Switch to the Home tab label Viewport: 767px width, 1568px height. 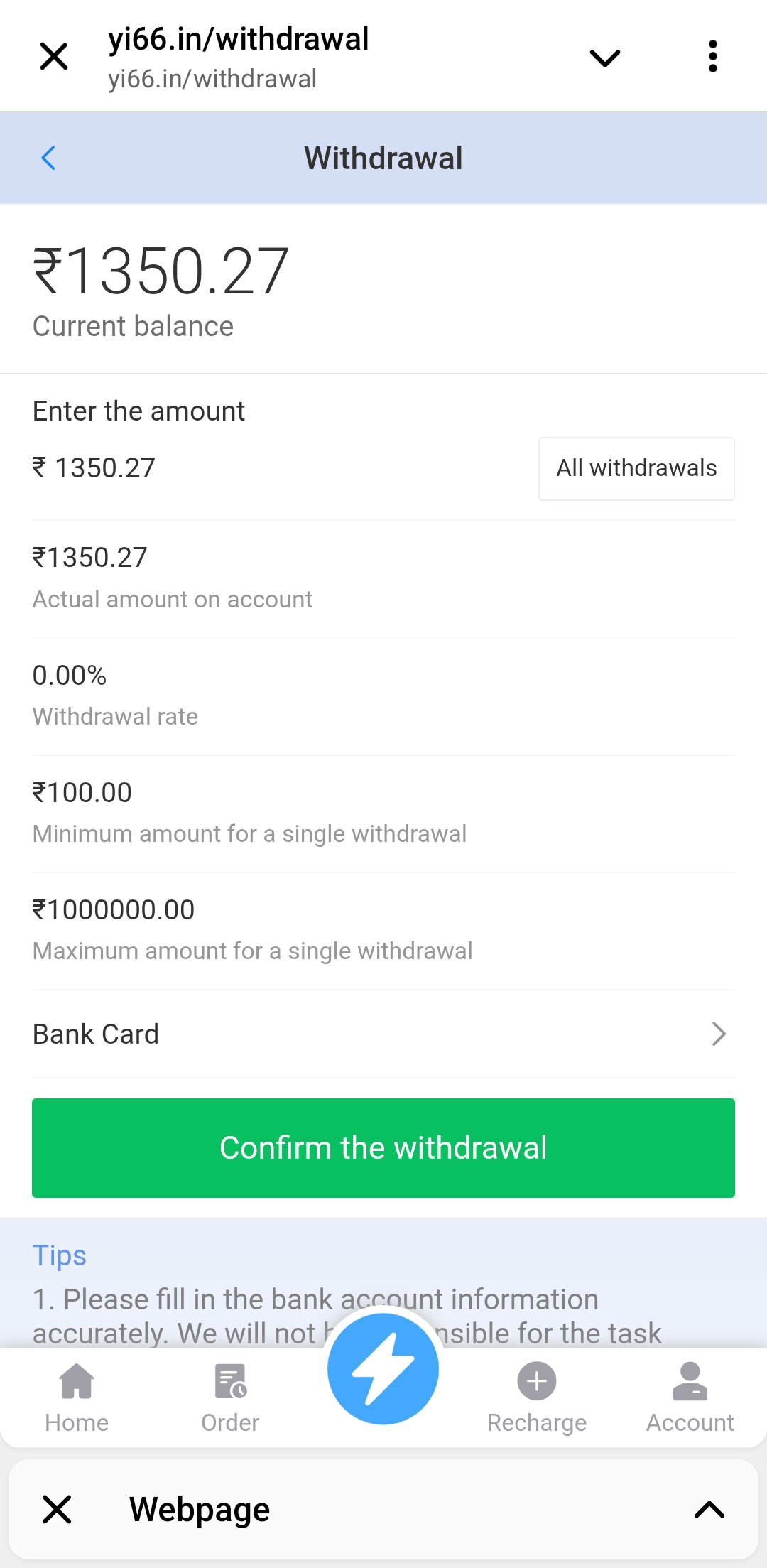coord(77,1423)
